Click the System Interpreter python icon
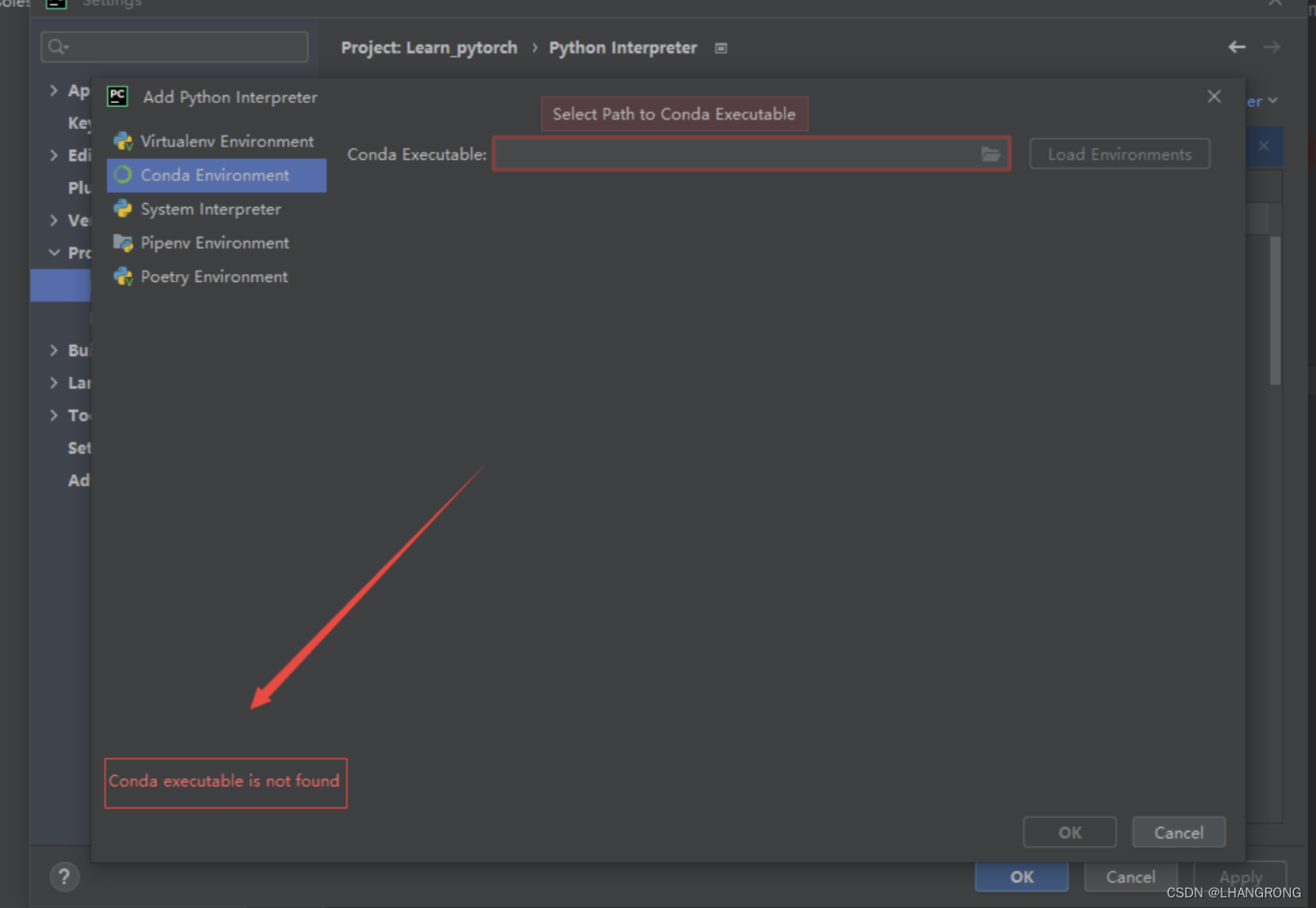 [x=123, y=209]
